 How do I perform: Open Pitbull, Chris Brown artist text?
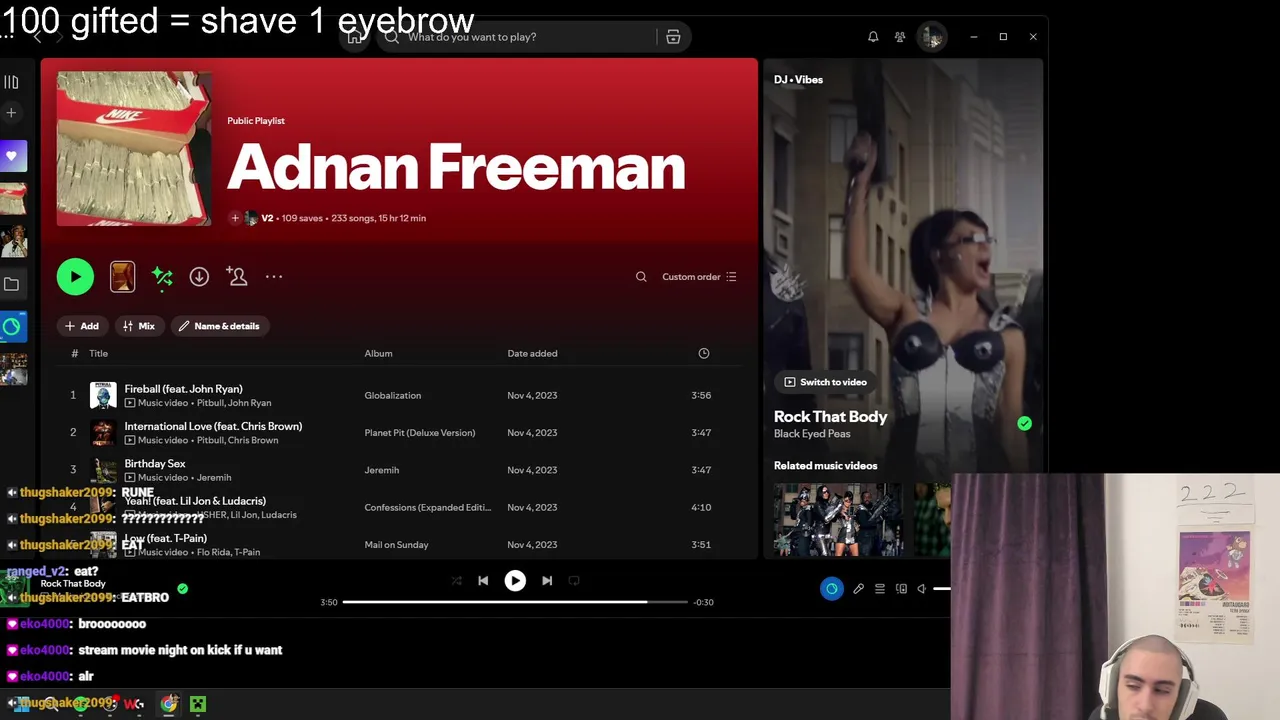(237, 440)
